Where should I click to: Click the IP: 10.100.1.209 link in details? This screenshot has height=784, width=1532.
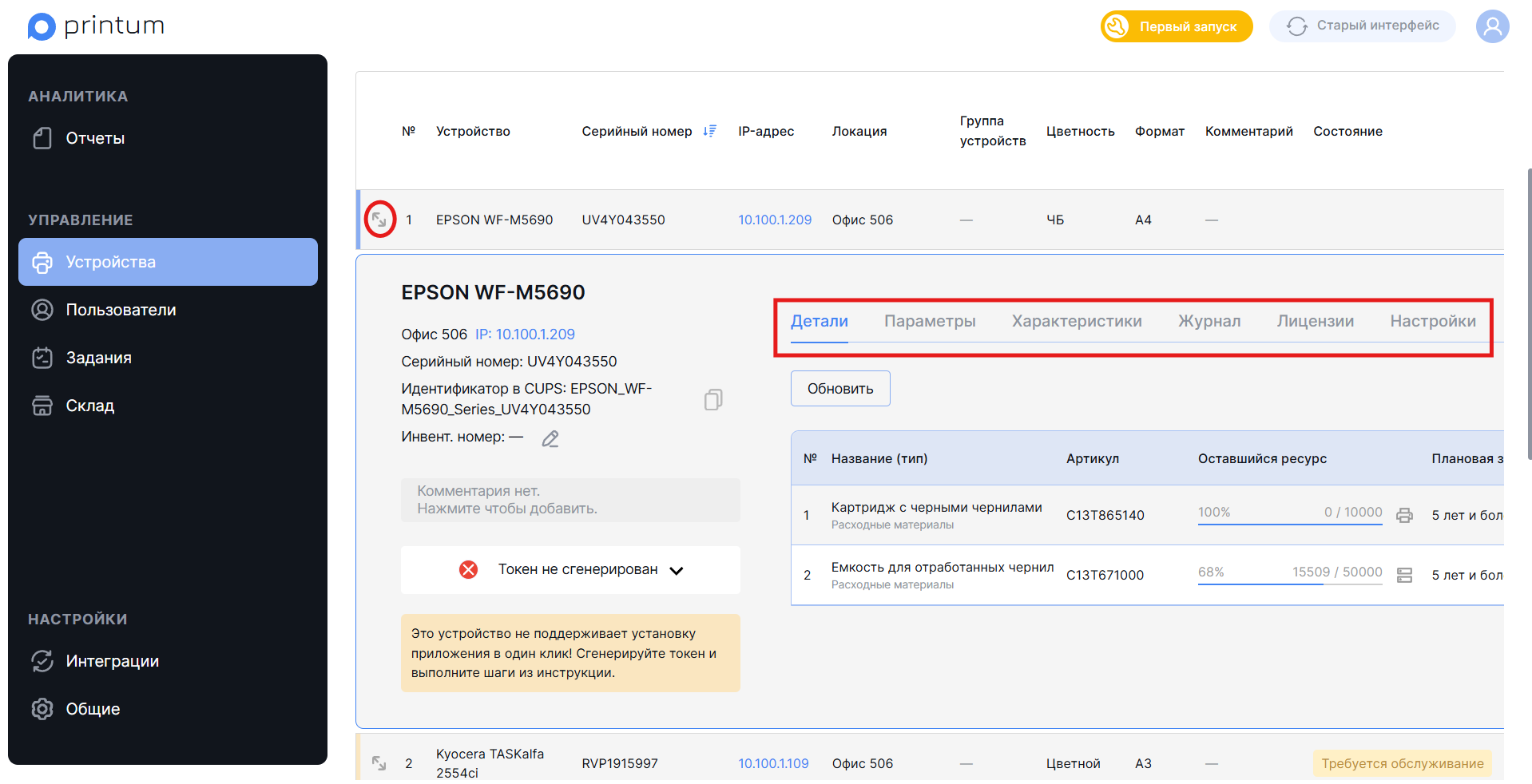point(525,335)
